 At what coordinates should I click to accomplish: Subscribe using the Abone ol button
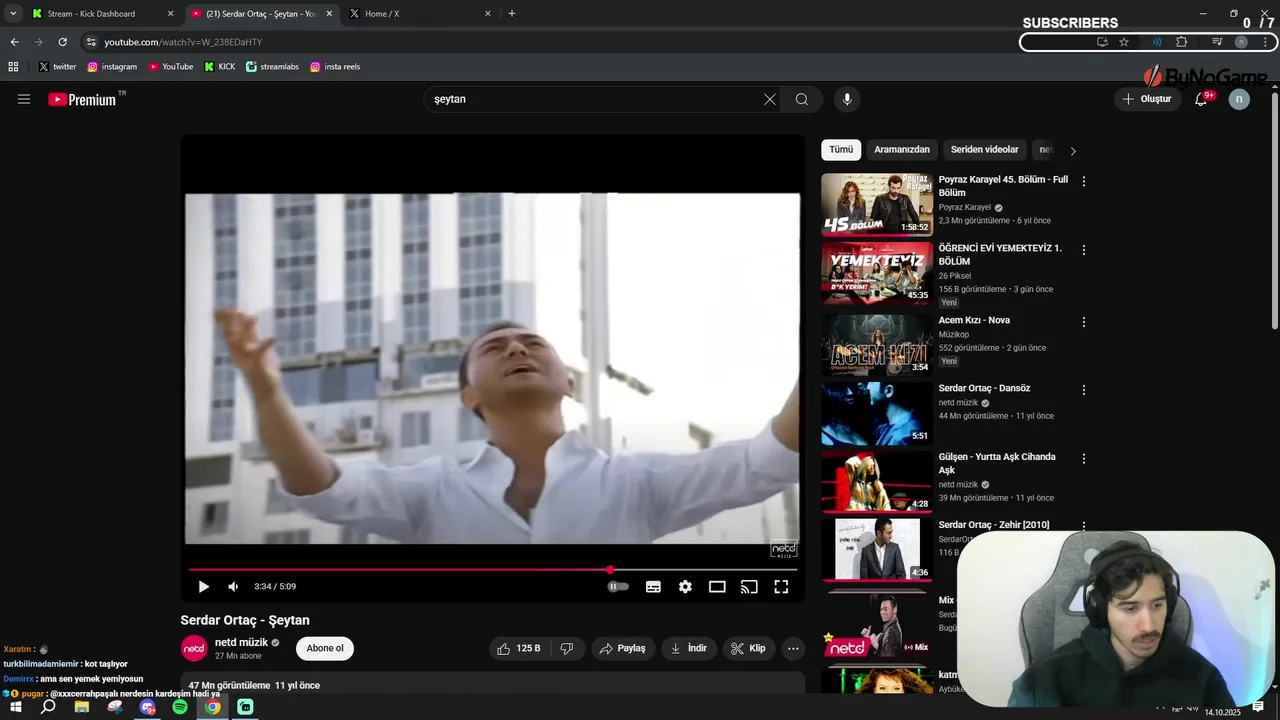pos(325,648)
